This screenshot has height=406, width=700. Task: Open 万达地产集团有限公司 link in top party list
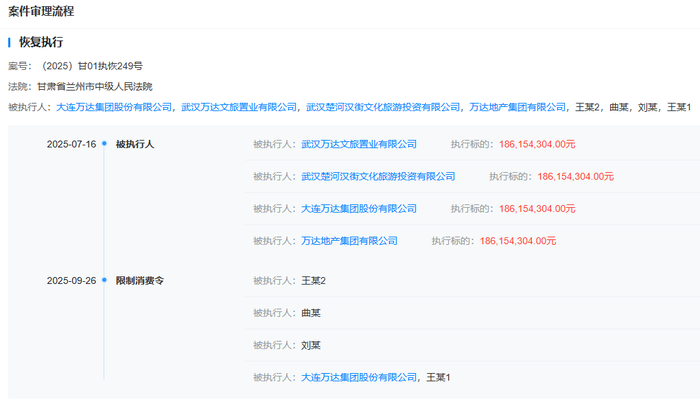(517, 107)
